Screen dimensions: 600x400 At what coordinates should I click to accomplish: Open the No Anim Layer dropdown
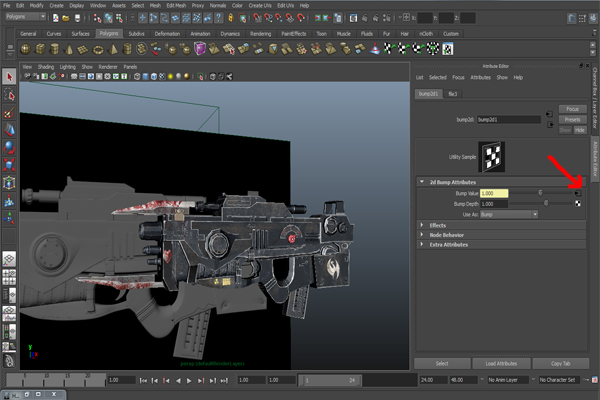click(506, 380)
